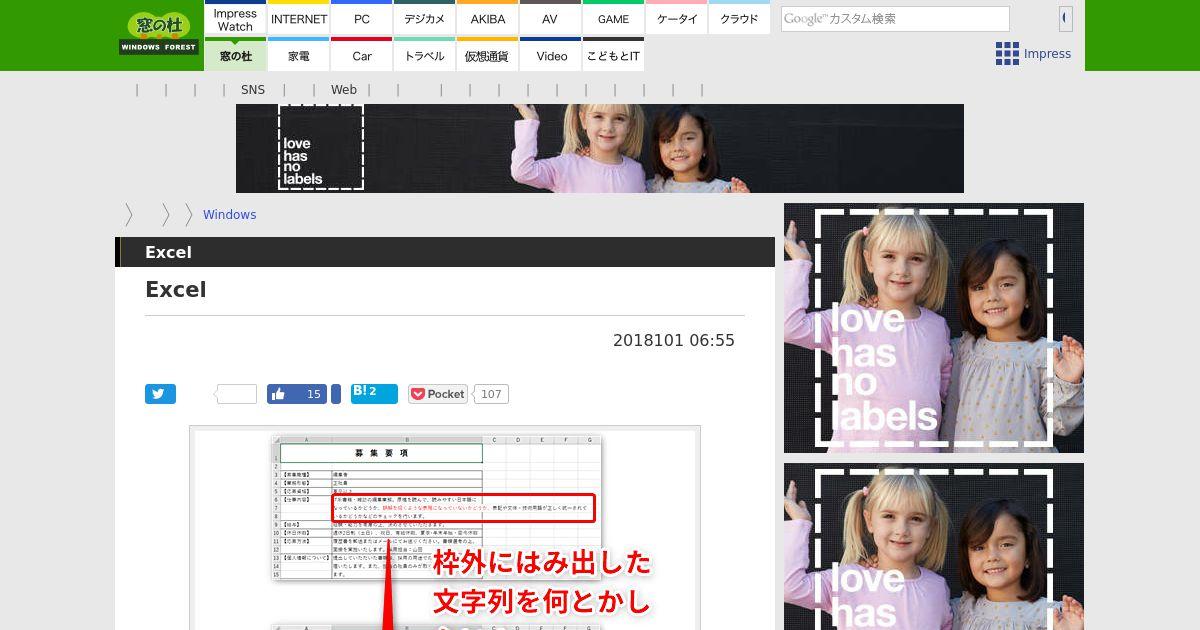
Task: Open the Car tab
Action: (x=362, y=56)
